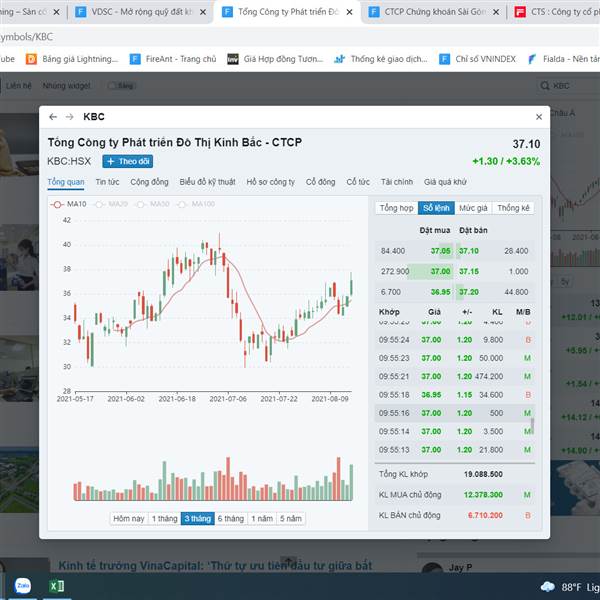This screenshot has width=600, height=600.
Task: Open the Cộng đồng tab
Action: tap(149, 182)
